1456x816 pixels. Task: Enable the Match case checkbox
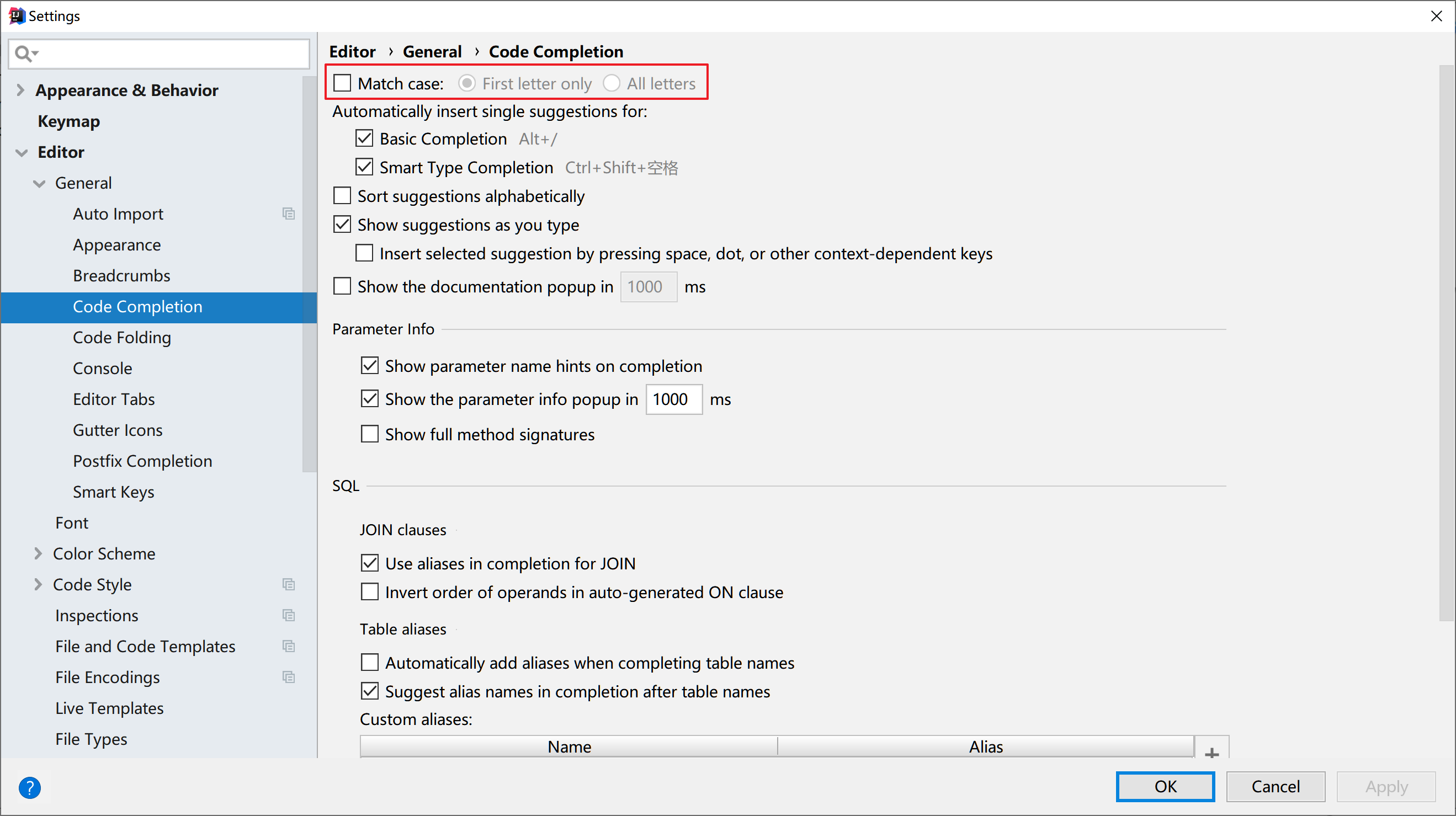[x=343, y=83]
